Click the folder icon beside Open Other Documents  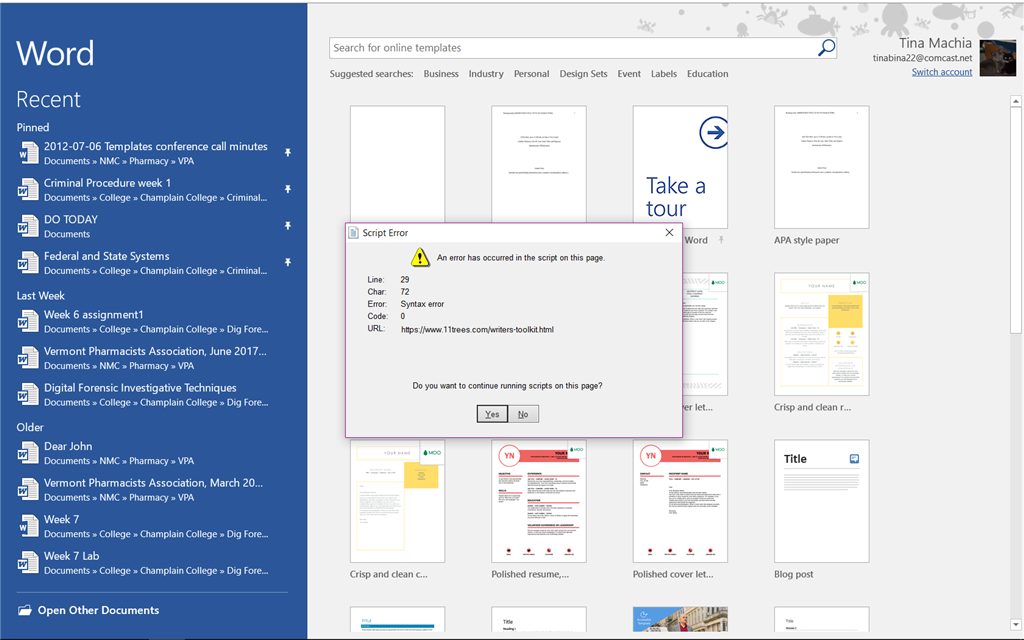pos(25,610)
